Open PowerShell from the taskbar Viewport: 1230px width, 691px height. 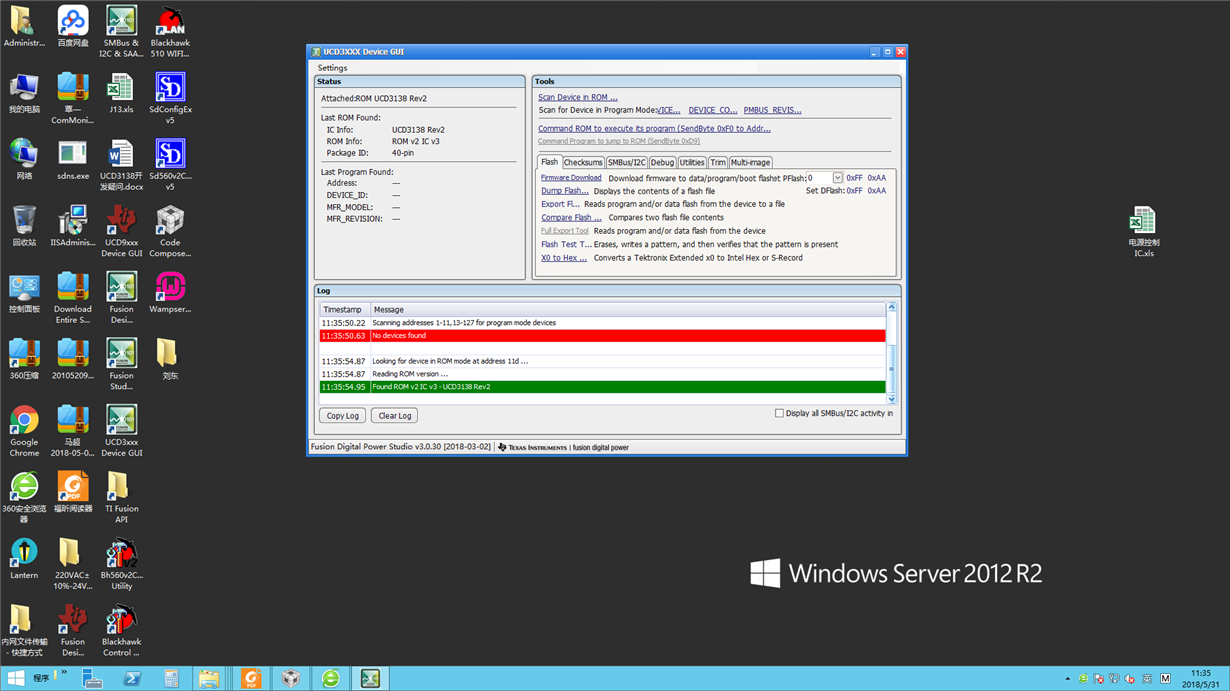click(132, 678)
